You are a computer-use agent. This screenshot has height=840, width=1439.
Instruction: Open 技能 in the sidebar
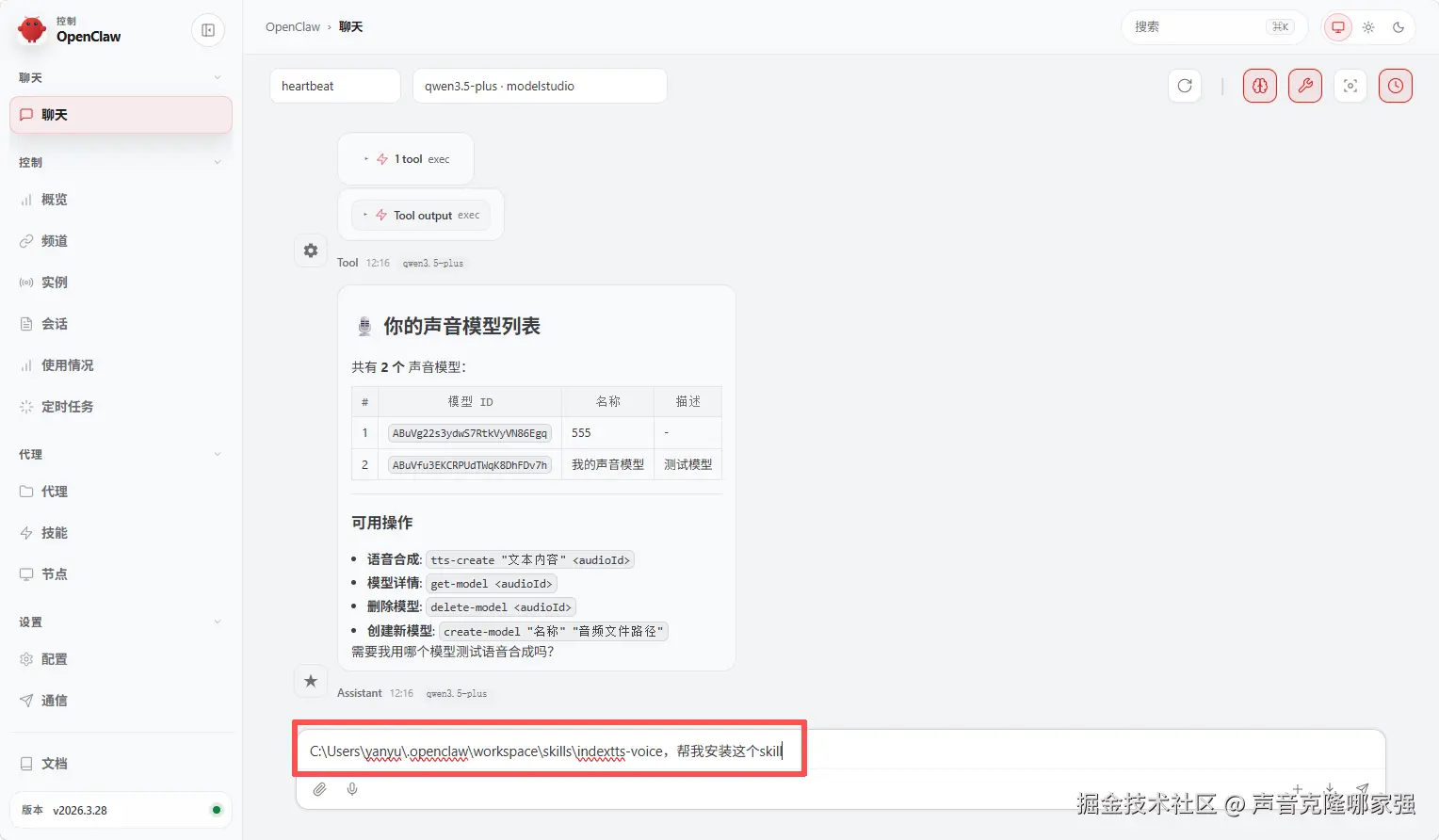[54, 532]
